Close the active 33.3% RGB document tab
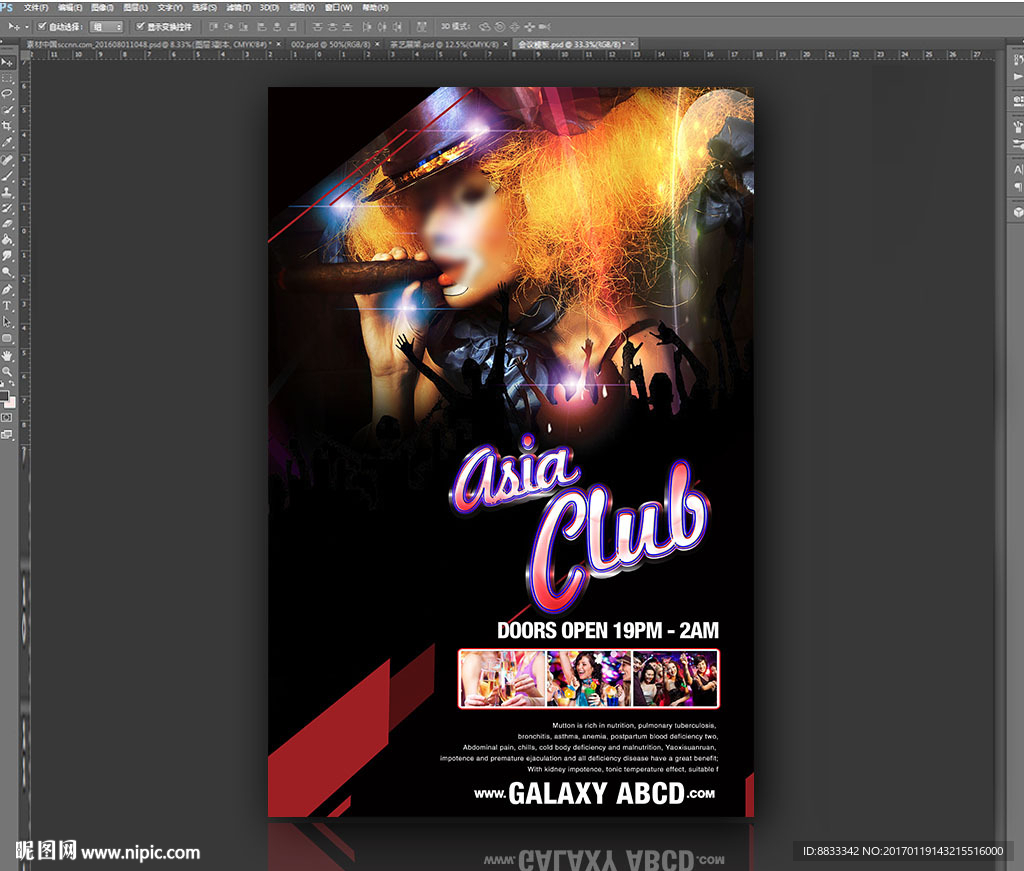The height and width of the screenshot is (871, 1024). [632, 44]
